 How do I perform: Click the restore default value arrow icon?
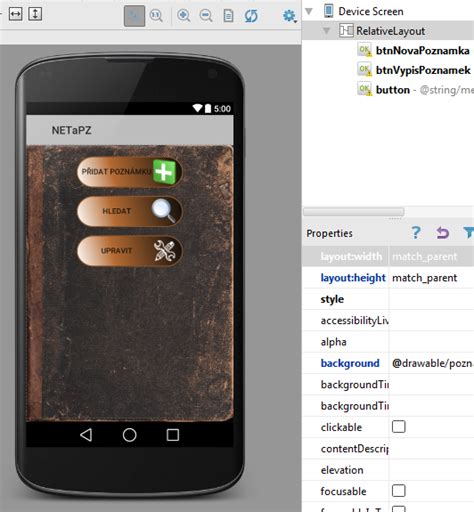[x=443, y=233]
